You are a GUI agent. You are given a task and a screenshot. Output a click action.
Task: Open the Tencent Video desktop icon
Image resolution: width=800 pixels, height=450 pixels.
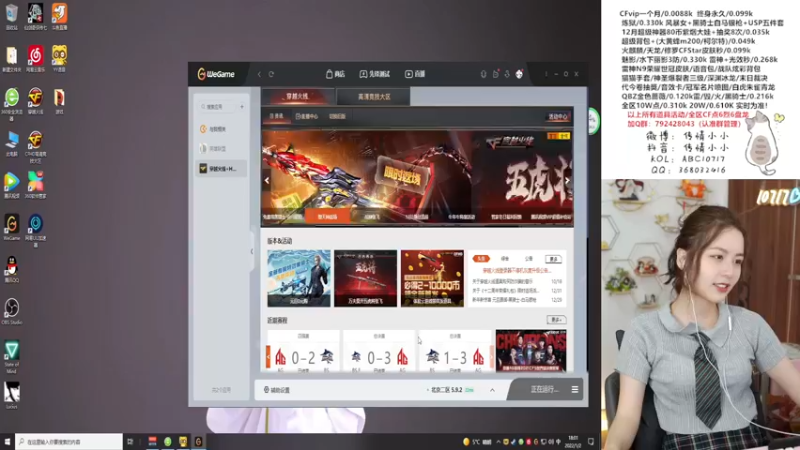[12, 185]
